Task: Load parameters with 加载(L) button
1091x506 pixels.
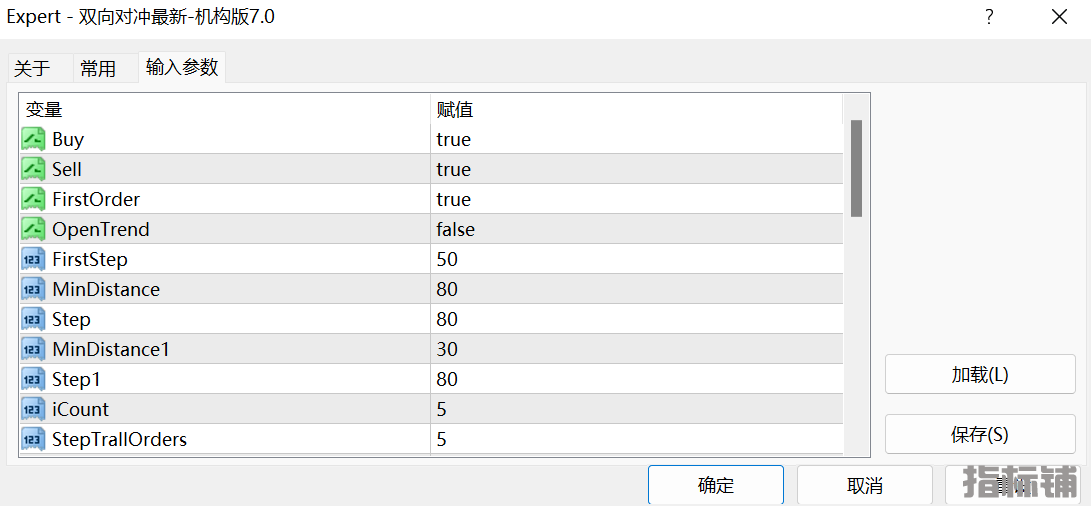Action: pyautogui.click(x=980, y=374)
